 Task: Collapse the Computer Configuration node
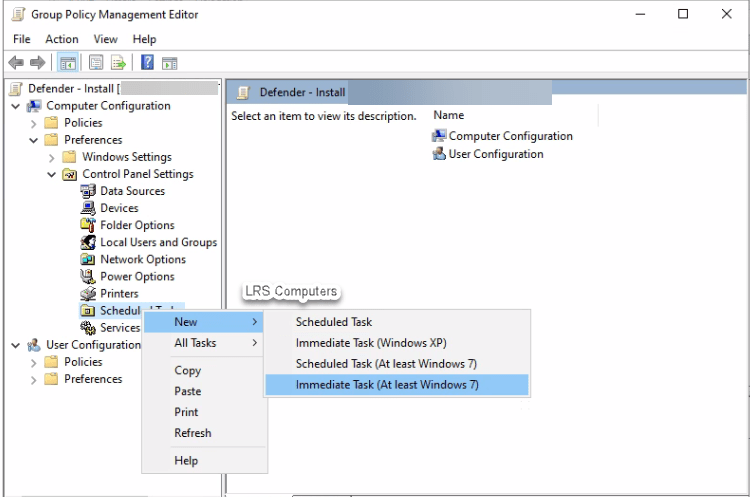pos(16,106)
